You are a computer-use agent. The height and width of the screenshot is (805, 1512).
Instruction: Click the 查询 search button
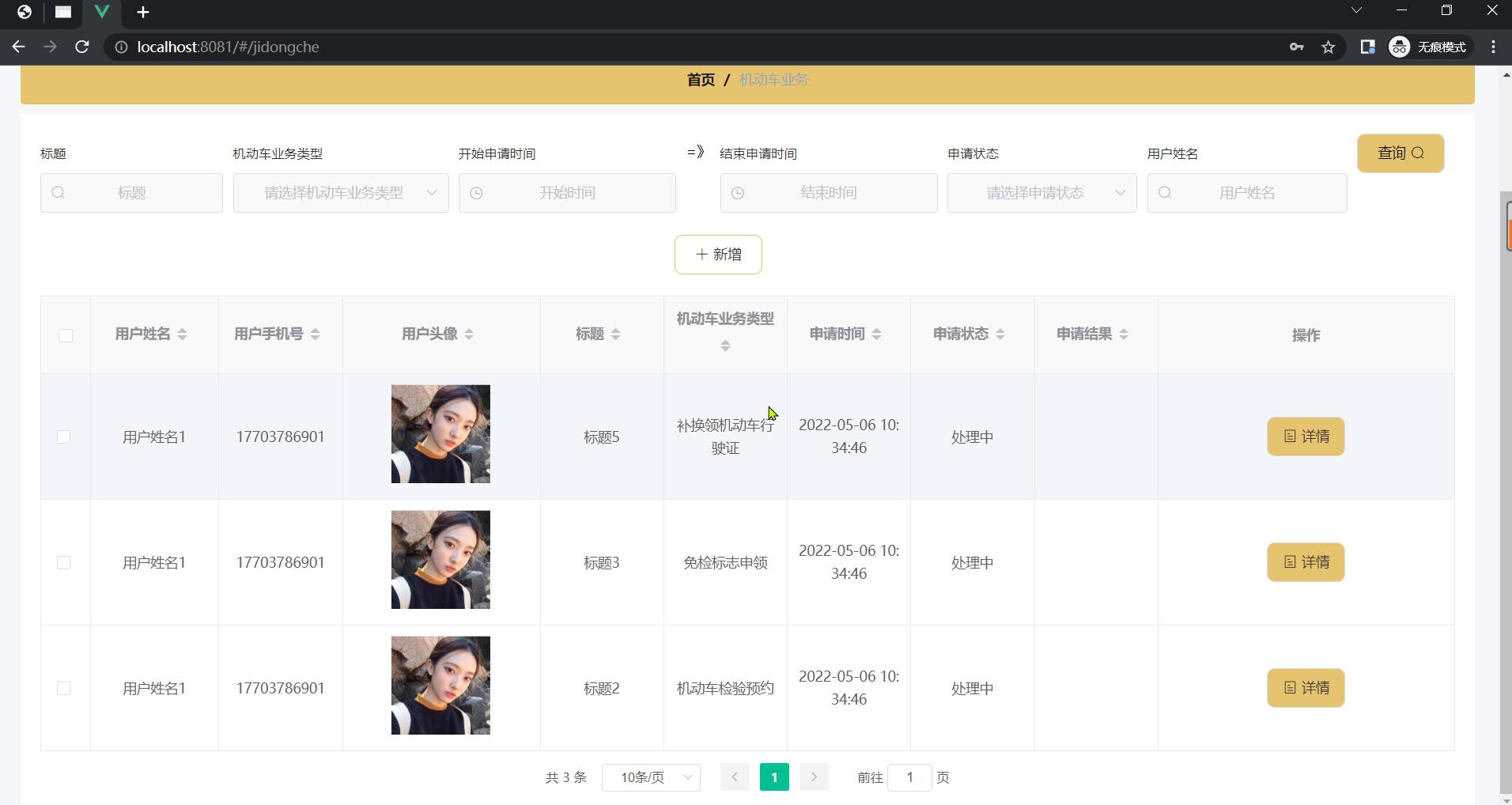point(1400,153)
